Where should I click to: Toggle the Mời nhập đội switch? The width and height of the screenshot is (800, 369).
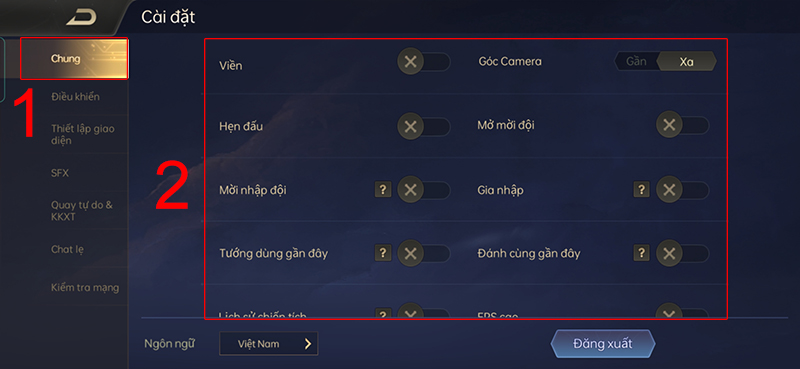pos(423,190)
